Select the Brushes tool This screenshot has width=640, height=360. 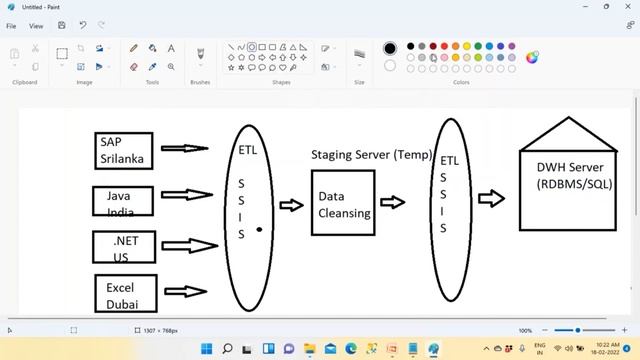click(200, 53)
